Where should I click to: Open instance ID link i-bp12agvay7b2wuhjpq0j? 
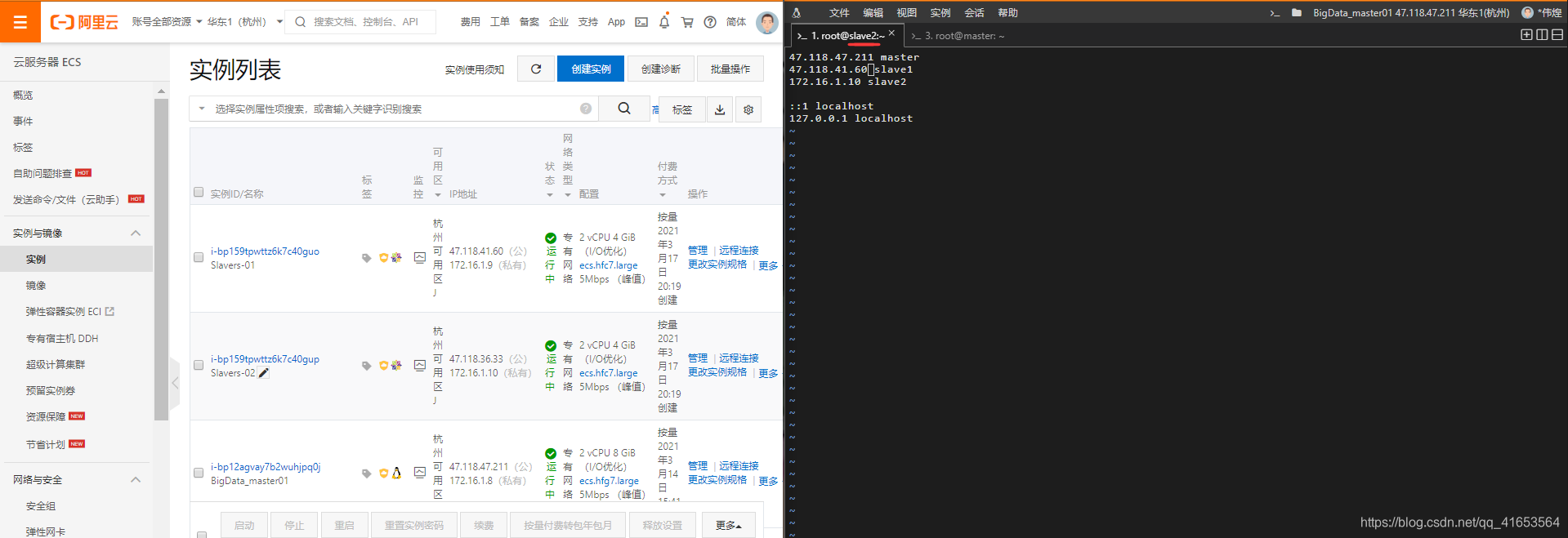pos(266,467)
